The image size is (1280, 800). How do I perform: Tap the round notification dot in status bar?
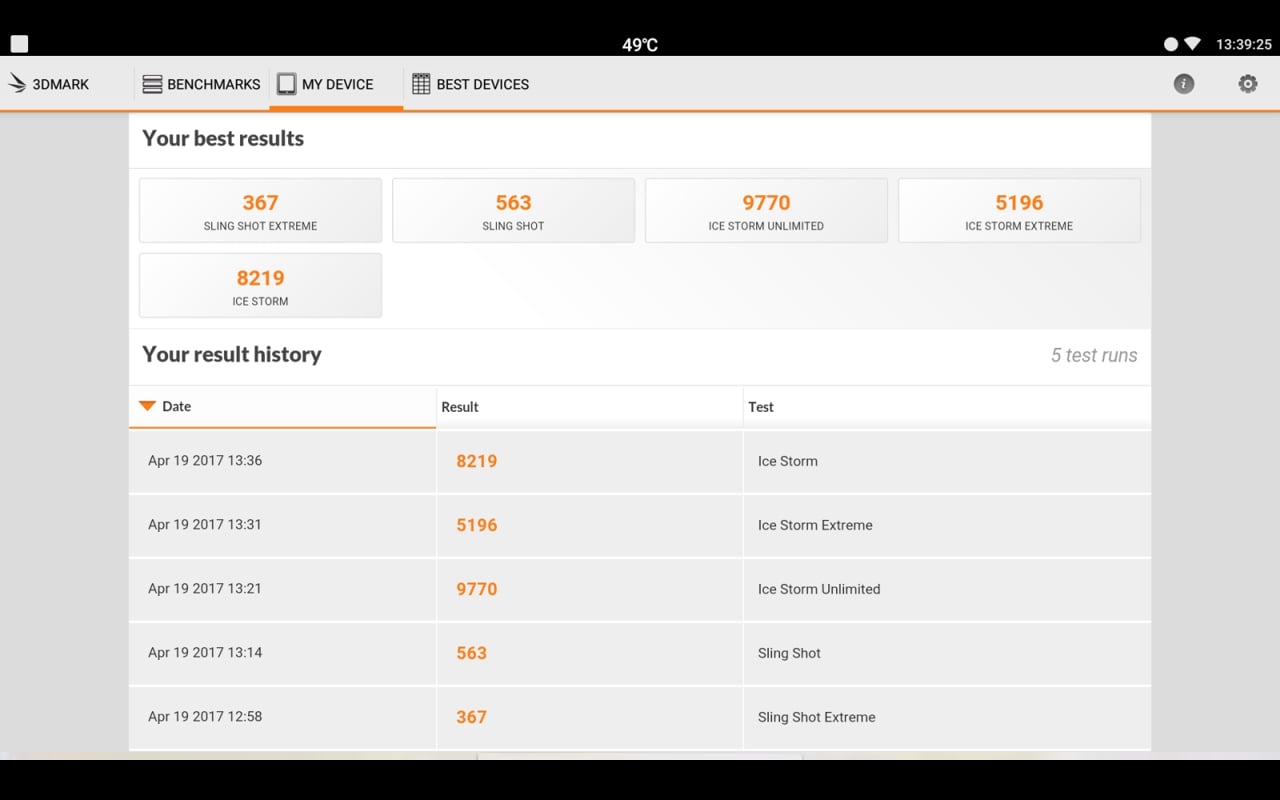click(x=1171, y=44)
